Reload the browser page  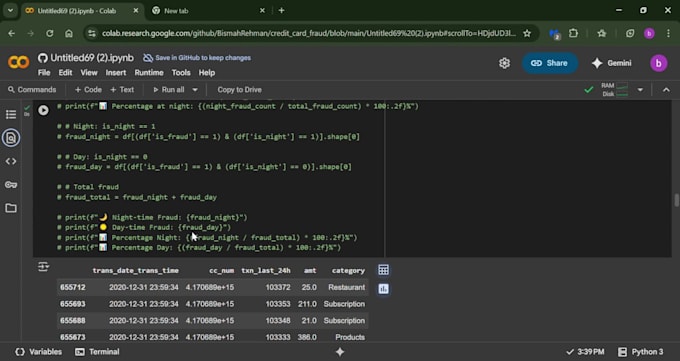(x=50, y=33)
